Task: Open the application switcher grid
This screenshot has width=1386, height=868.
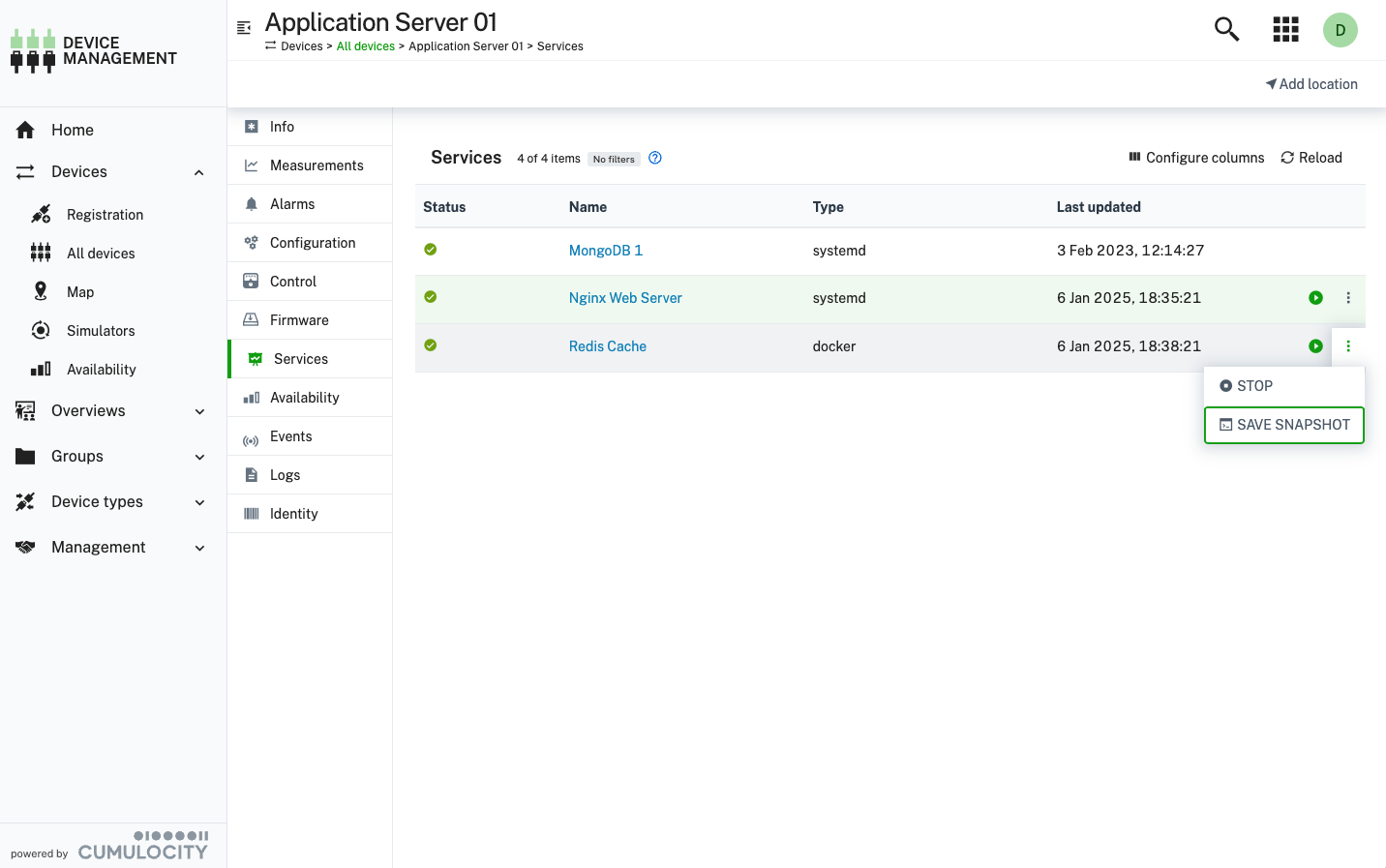Action: coord(1285,29)
